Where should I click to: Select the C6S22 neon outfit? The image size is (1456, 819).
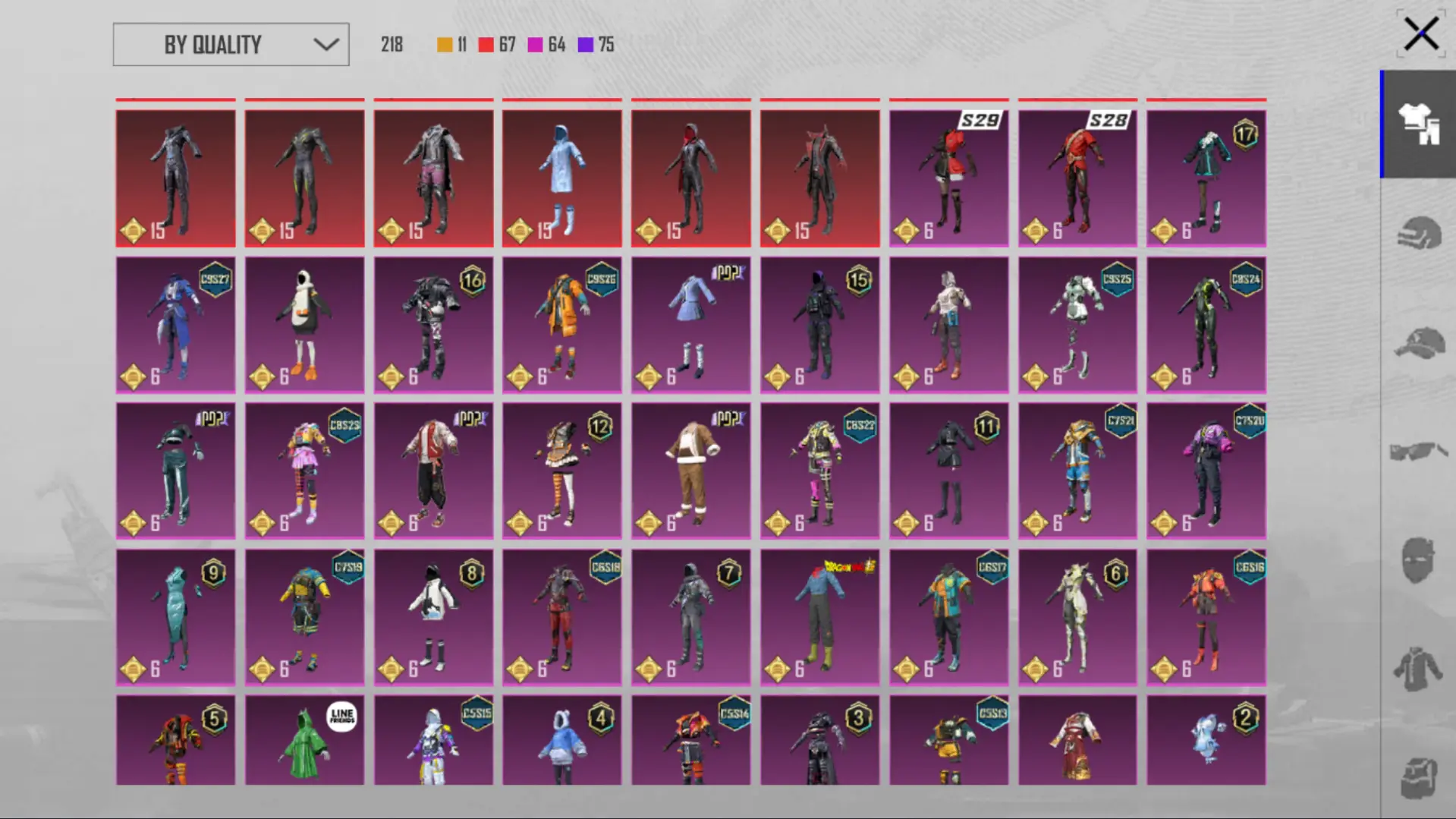[x=820, y=471]
